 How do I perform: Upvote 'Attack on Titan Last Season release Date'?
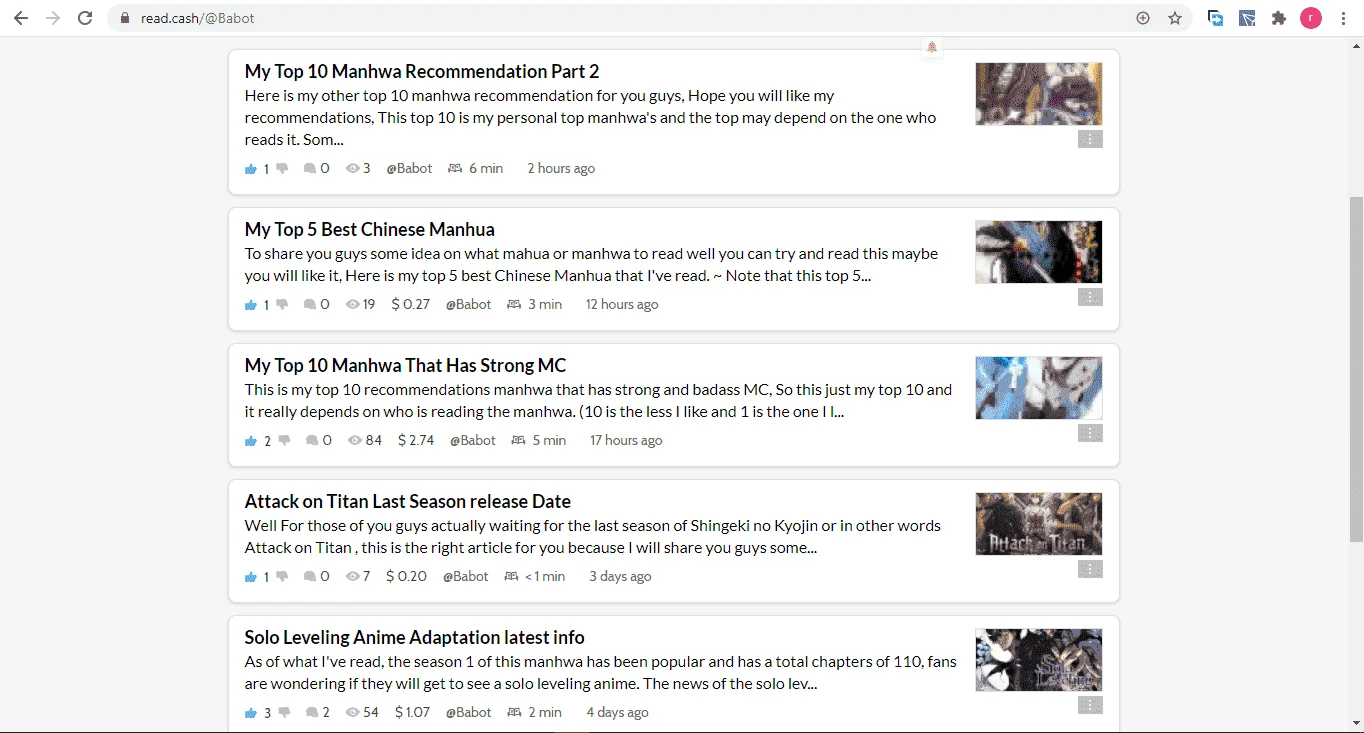[251, 577]
